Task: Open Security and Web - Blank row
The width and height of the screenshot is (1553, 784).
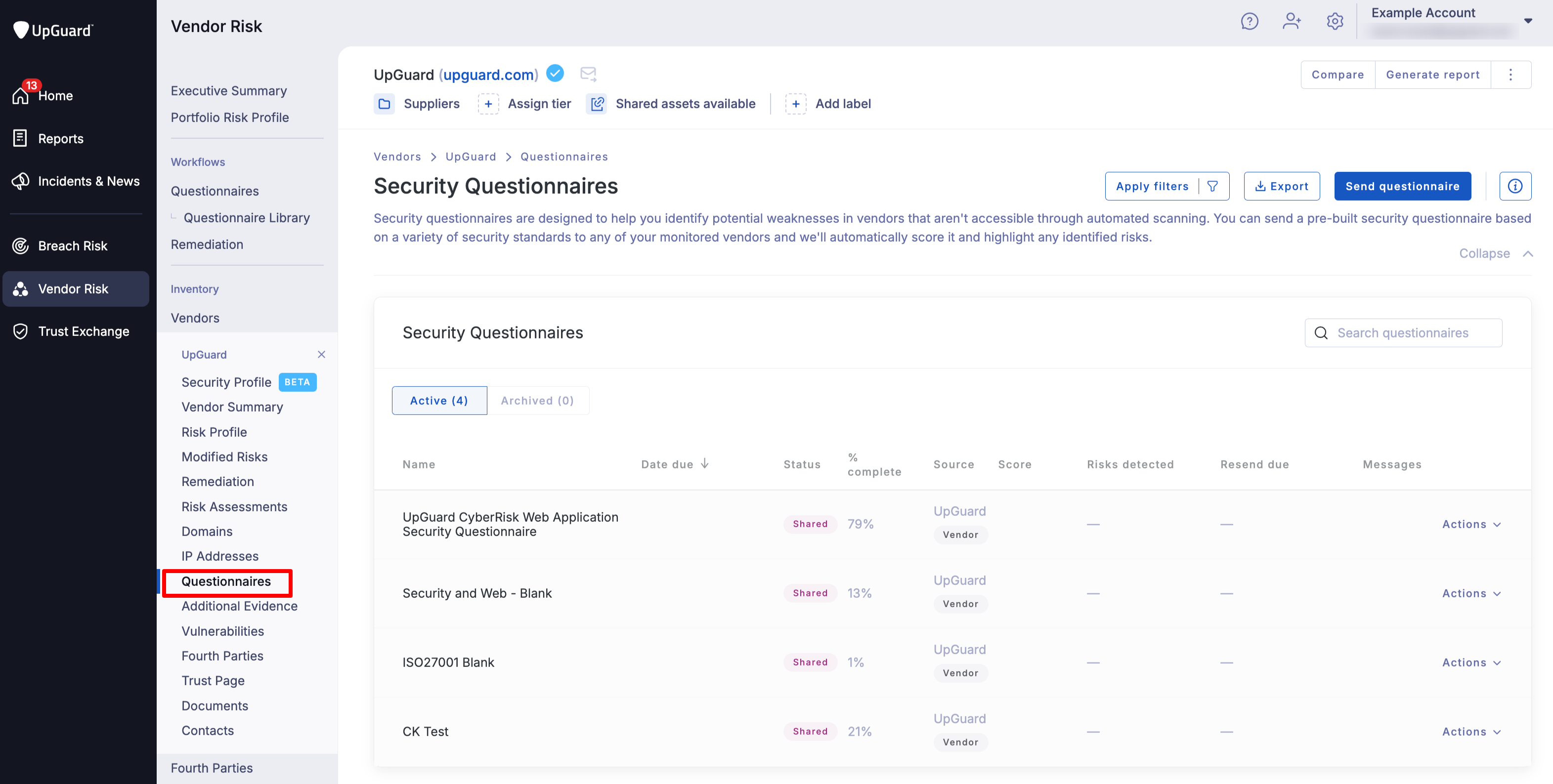Action: pyautogui.click(x=952, y=594)
